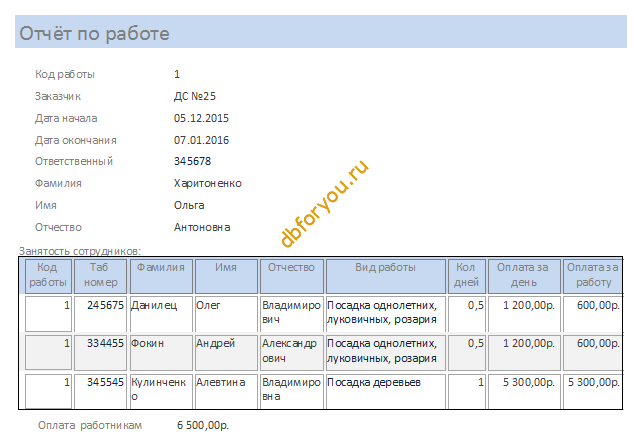634x441 pixels.
Task: Click the 'Занятость сотрудников:' section label
Action: pos(80,251)
